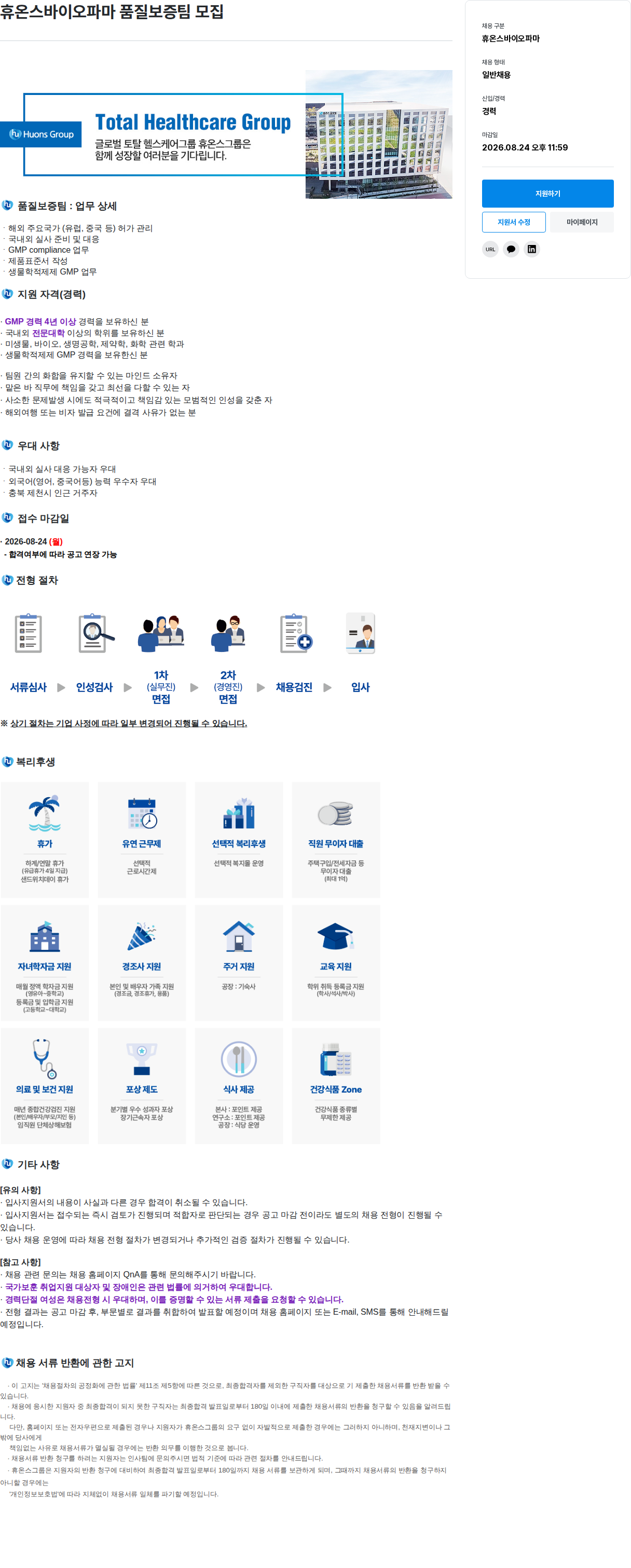Click the 휴온스바이오파마 value in sidebar
This screenshot has height=1568, width=631.
[x=511, y=38]
